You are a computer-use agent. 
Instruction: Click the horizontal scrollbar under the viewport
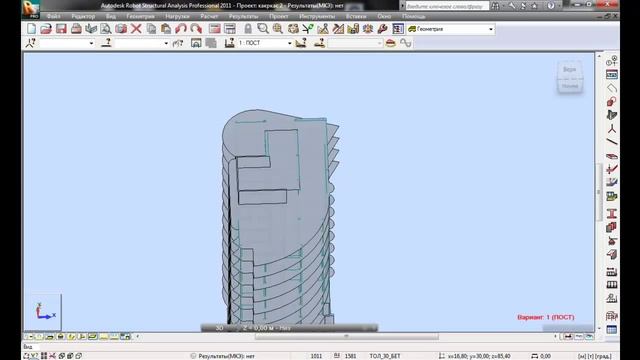[x=347, y=337]
